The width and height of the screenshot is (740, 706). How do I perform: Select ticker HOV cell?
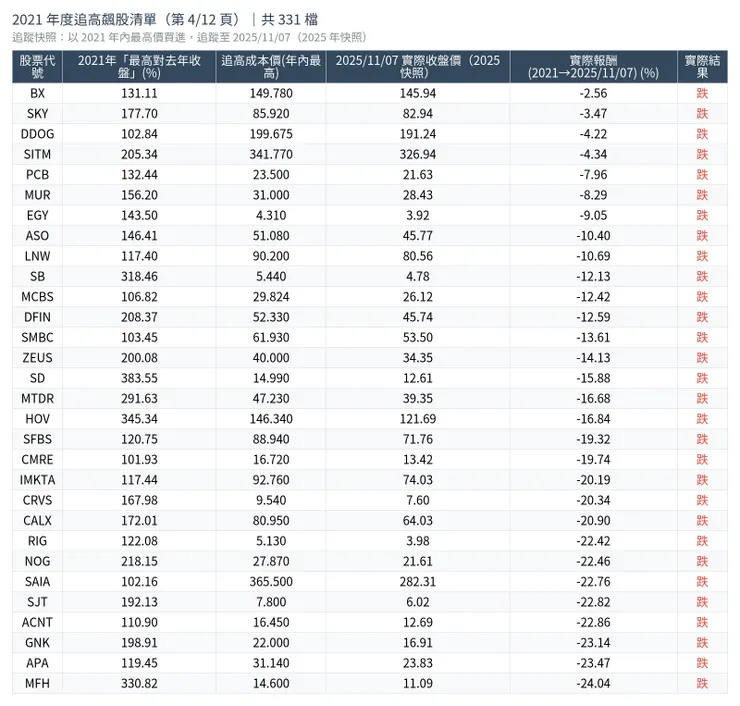coord(37,419)
